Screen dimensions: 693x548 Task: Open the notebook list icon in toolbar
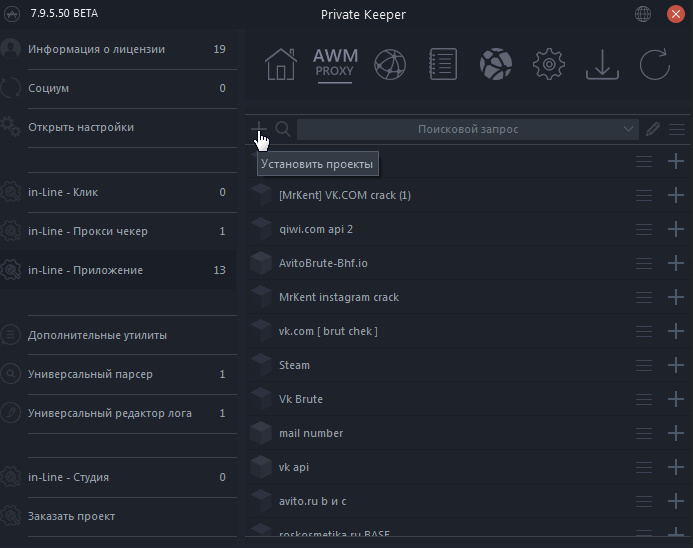coord(442,65)
